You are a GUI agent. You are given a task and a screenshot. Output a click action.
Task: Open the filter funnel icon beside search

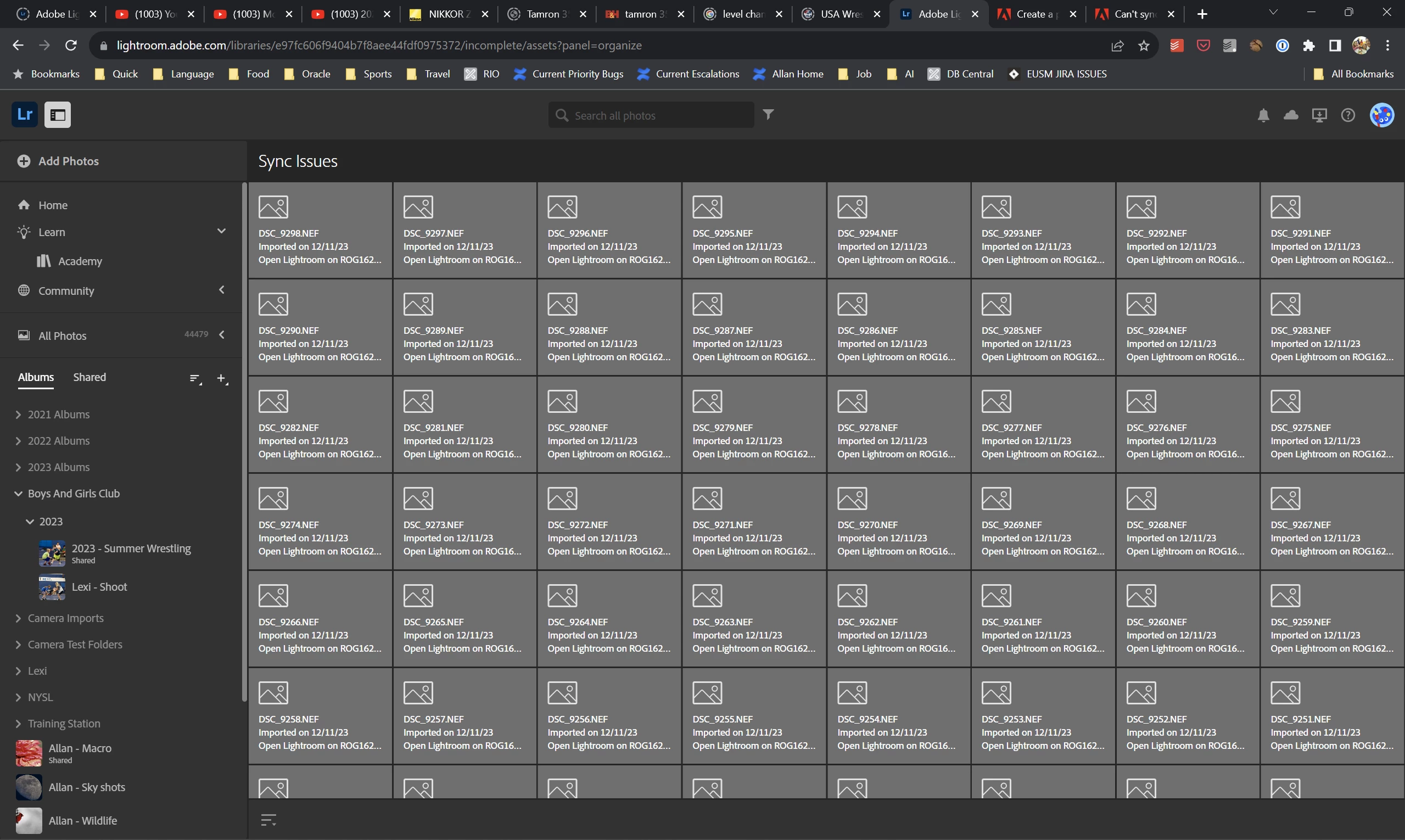point(768,115)
